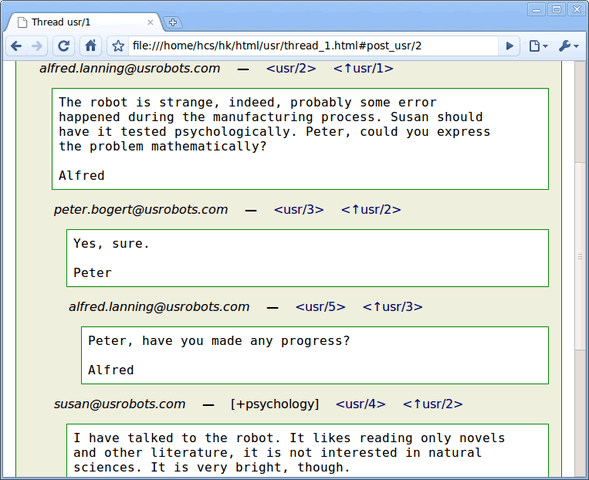The image size is (589, 480).
Task: Click the Go arrow beside the address bar
Action: pyautogui.click(x=509, y=46)
